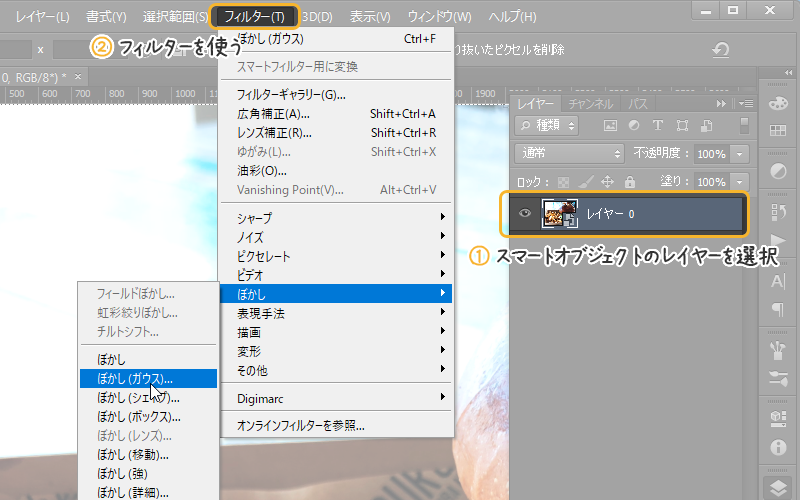Collapse panel dock with double-arrow icon
The image size is (800, 500).
click(x=789, y=73)
